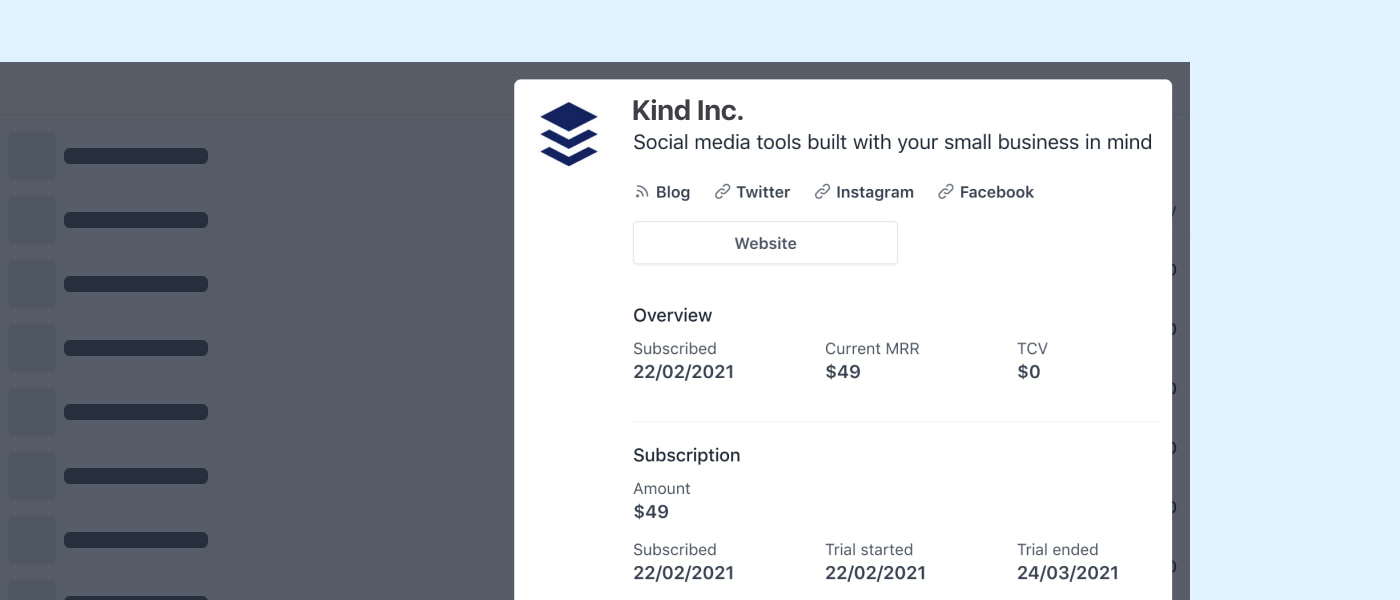Select the Trial started date value
The image size is (1400, 600).
click(875, 573)
